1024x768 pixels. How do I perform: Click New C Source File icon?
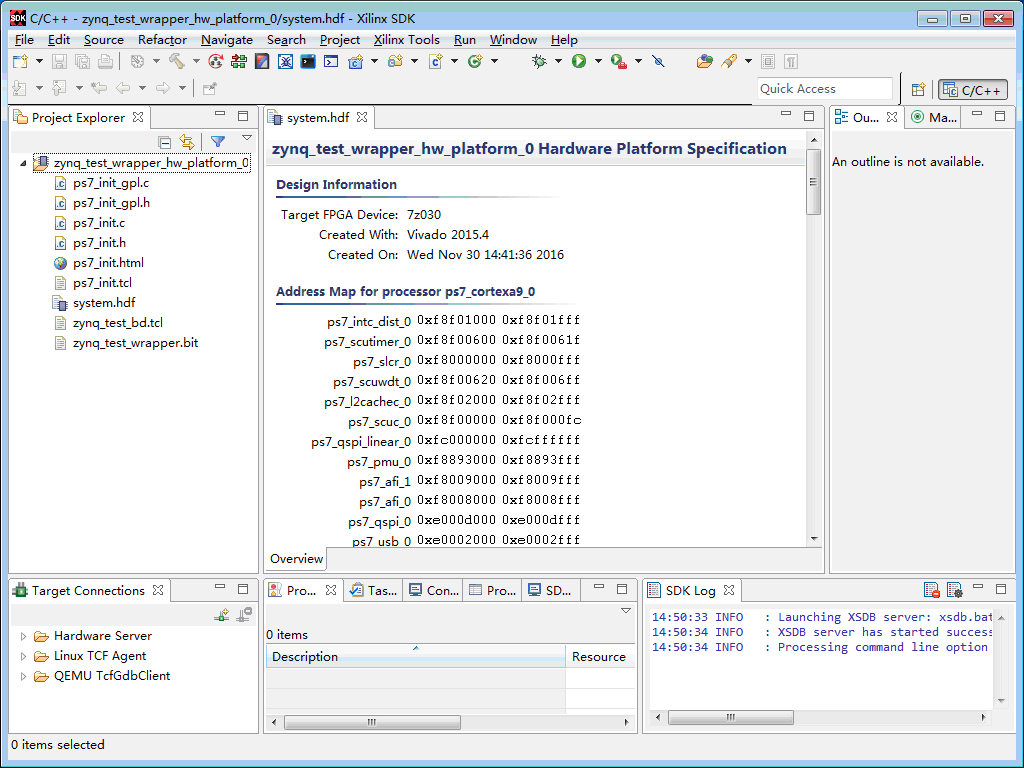point(436,61)
